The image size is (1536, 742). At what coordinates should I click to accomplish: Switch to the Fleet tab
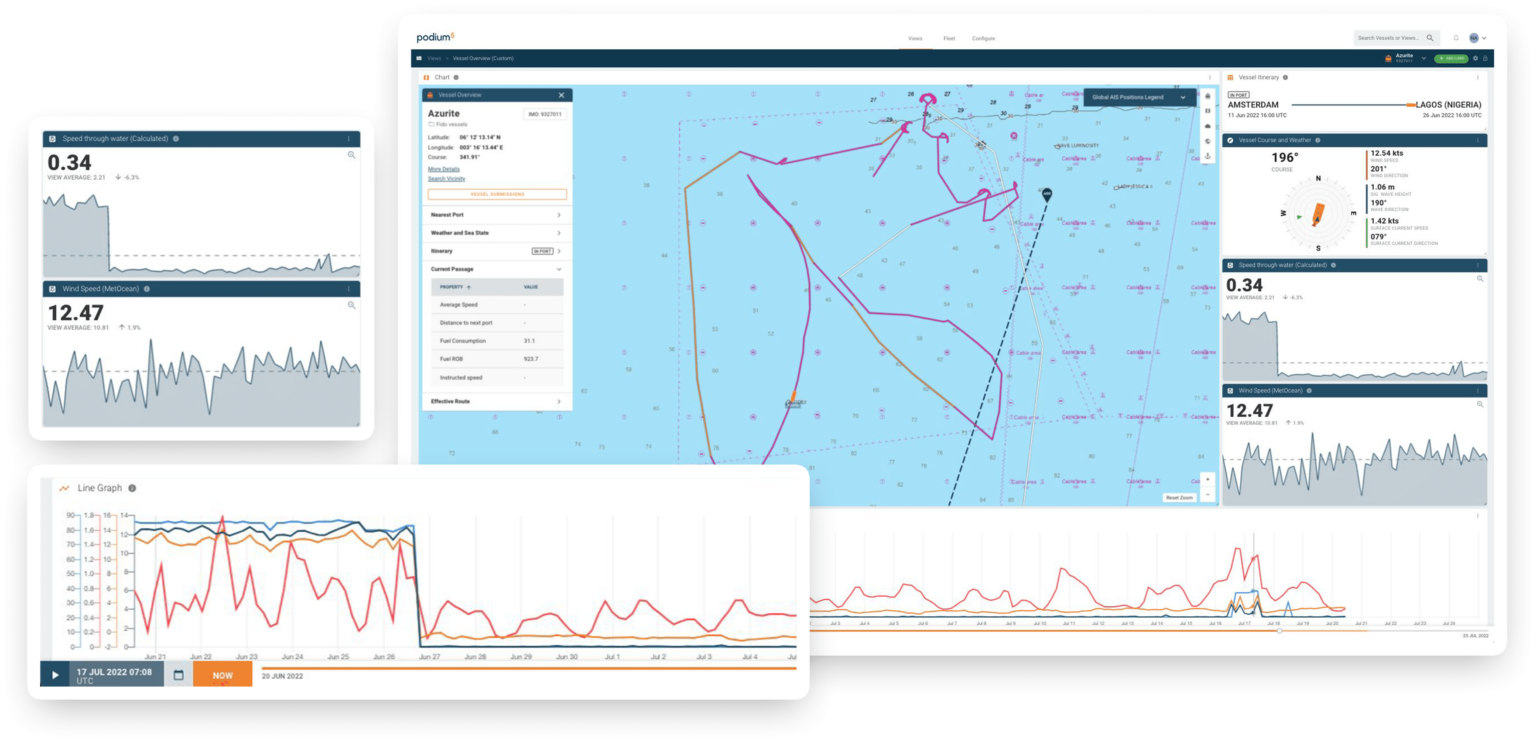tap(948, 38)
